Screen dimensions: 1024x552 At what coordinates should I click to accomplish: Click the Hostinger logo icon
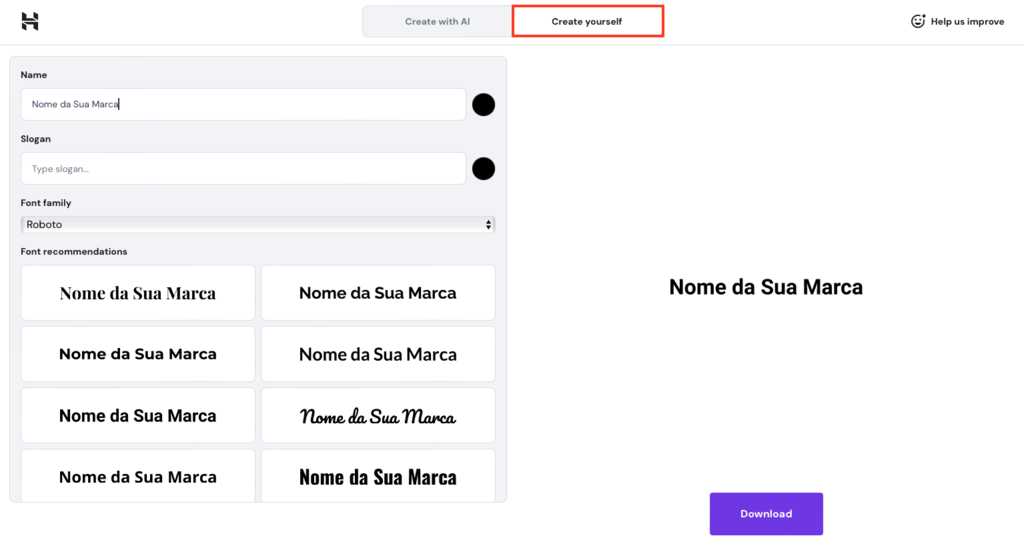coord(29,22)
